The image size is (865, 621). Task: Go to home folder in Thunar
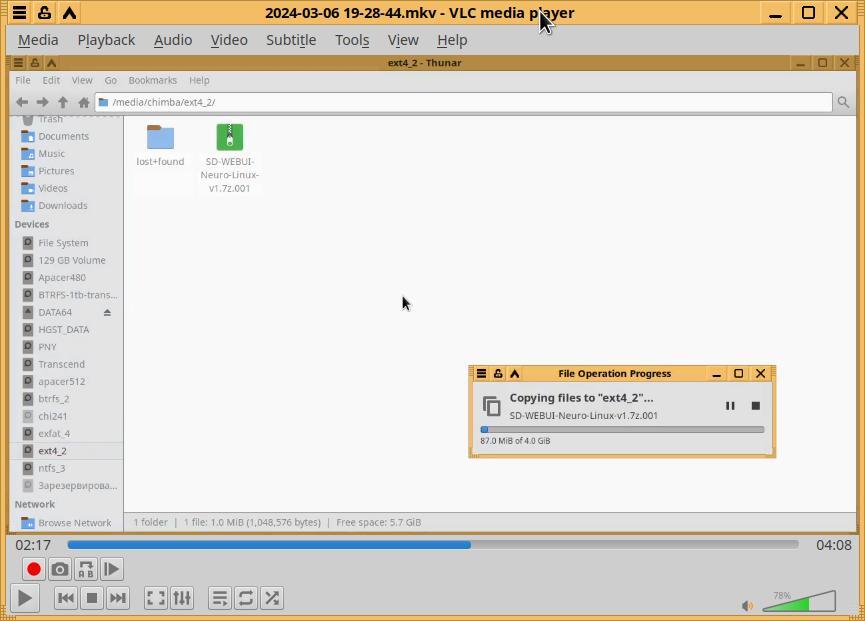pyautogui.click(x=84, y=102)
